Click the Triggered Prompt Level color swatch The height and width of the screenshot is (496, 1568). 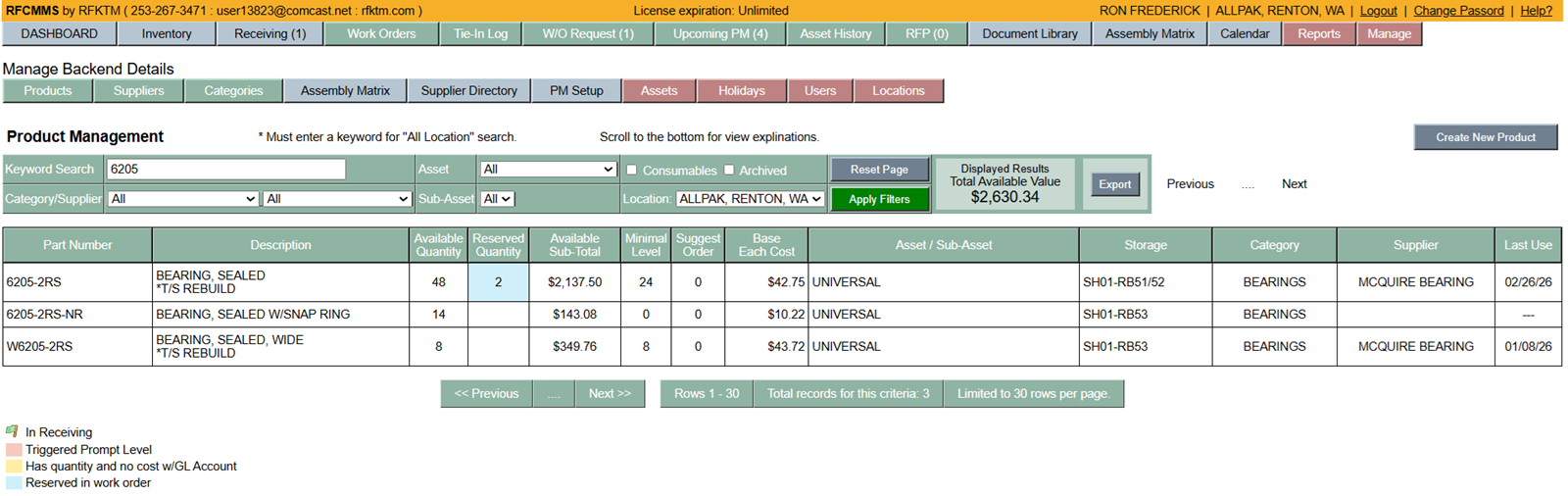pyautogui.click(x=14, y=450)
